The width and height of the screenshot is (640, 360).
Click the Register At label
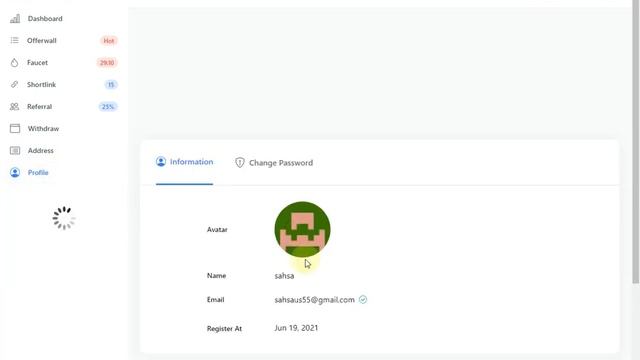click(224, 329)
